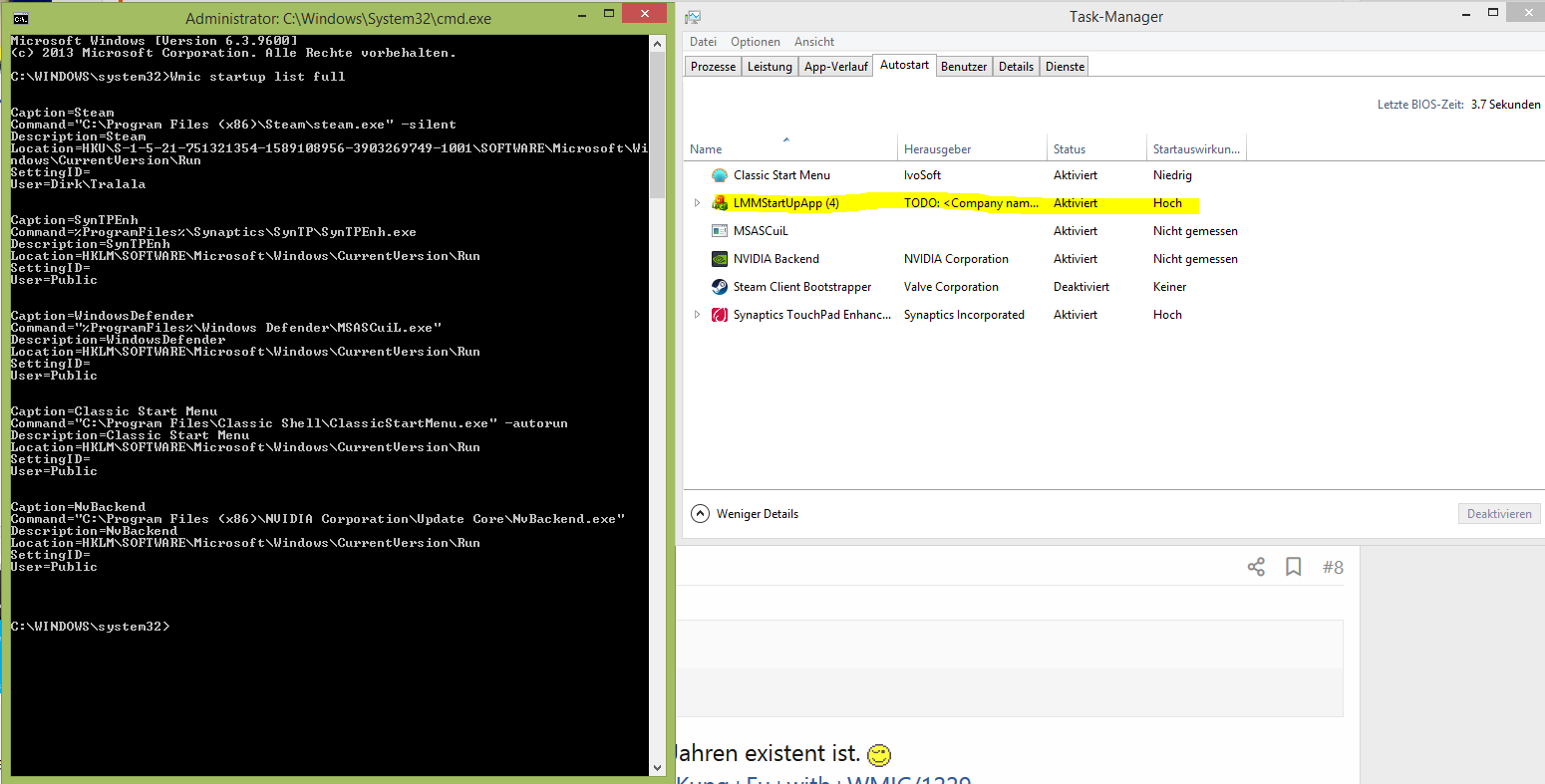
Task: Click the NVIDIA Backend green icon
Action: (x=720, y=259)
